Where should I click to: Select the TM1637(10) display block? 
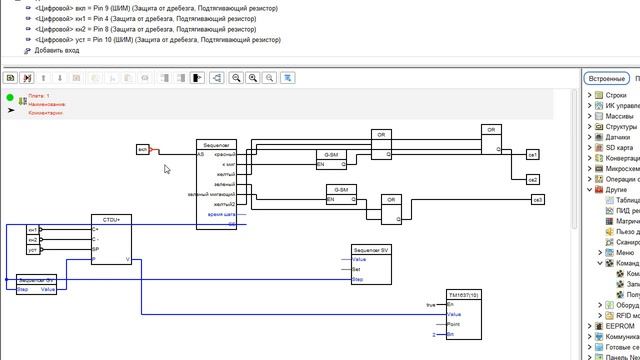click(x=464, y=314)
